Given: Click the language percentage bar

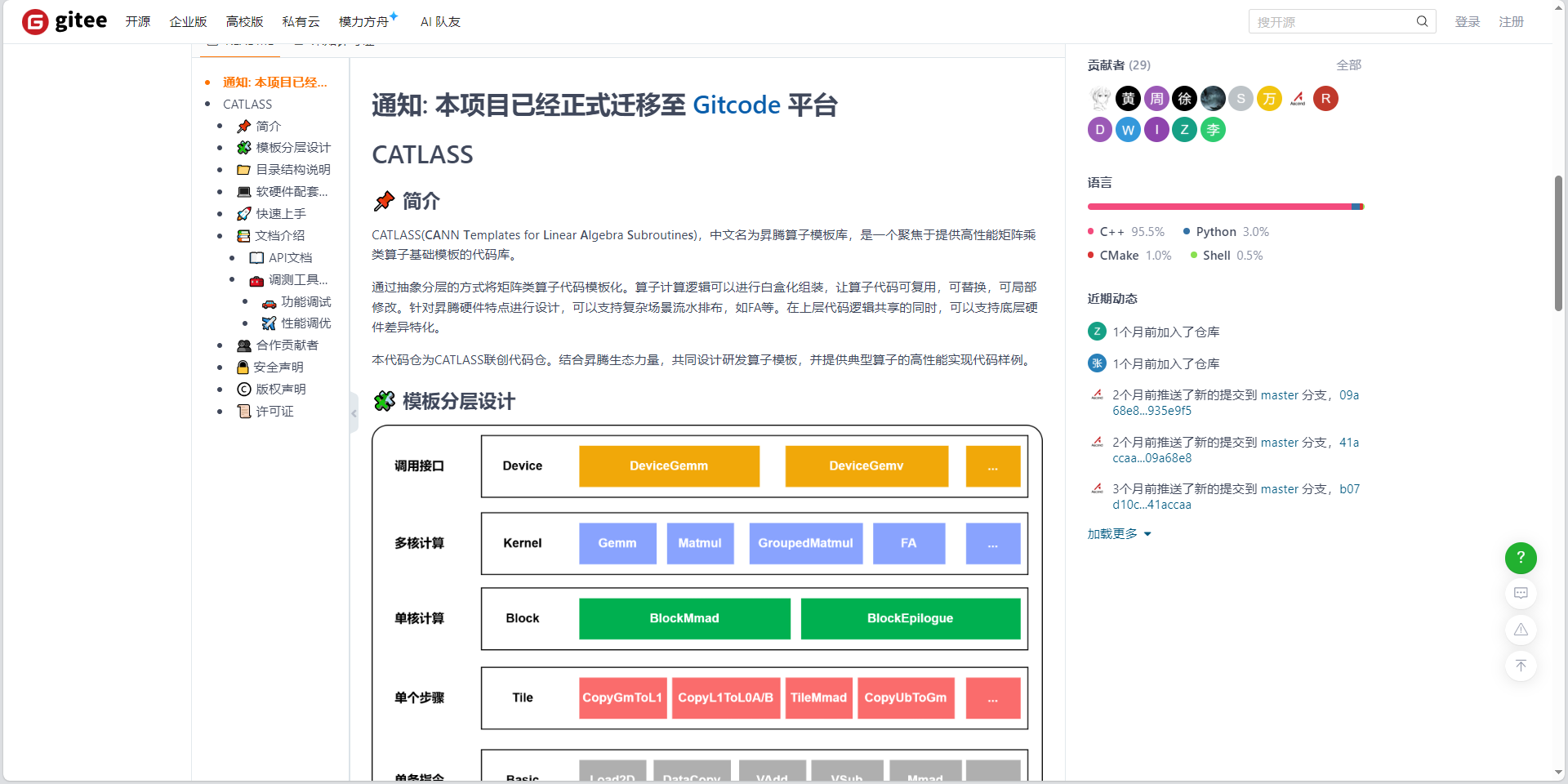Looking at the screenshot, I should pos(1225,206).
